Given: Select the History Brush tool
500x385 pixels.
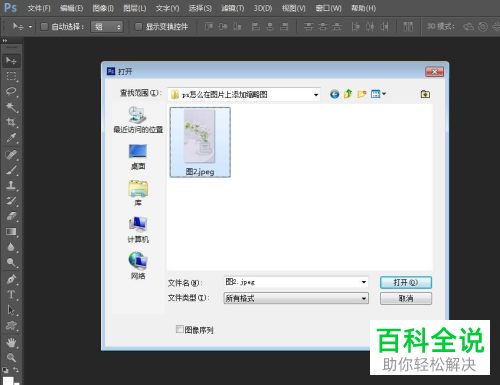Looking at the screenshot, I should (x=11, y=200).
